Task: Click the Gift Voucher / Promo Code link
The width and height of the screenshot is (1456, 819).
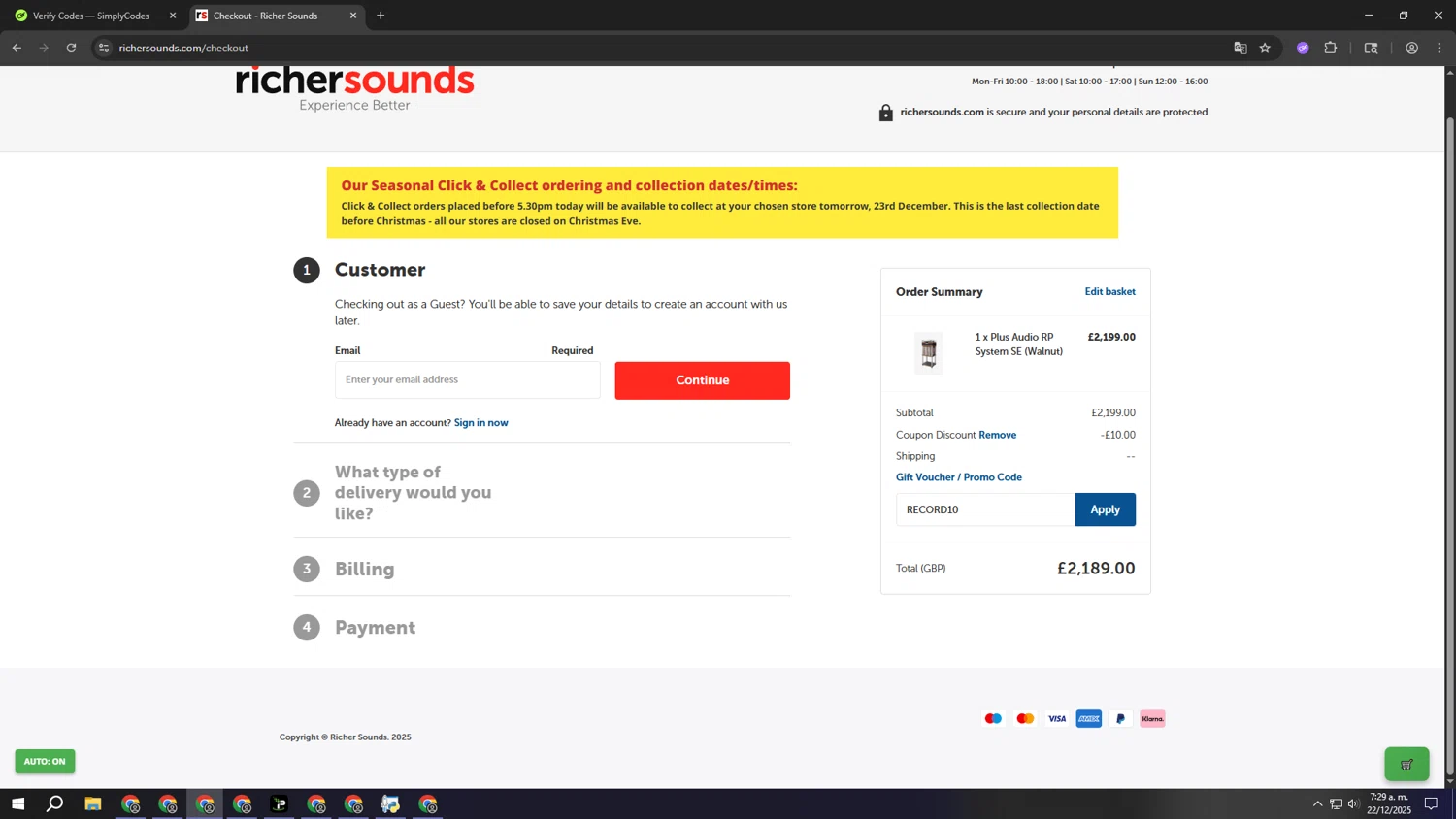Action: click(958, 477)
